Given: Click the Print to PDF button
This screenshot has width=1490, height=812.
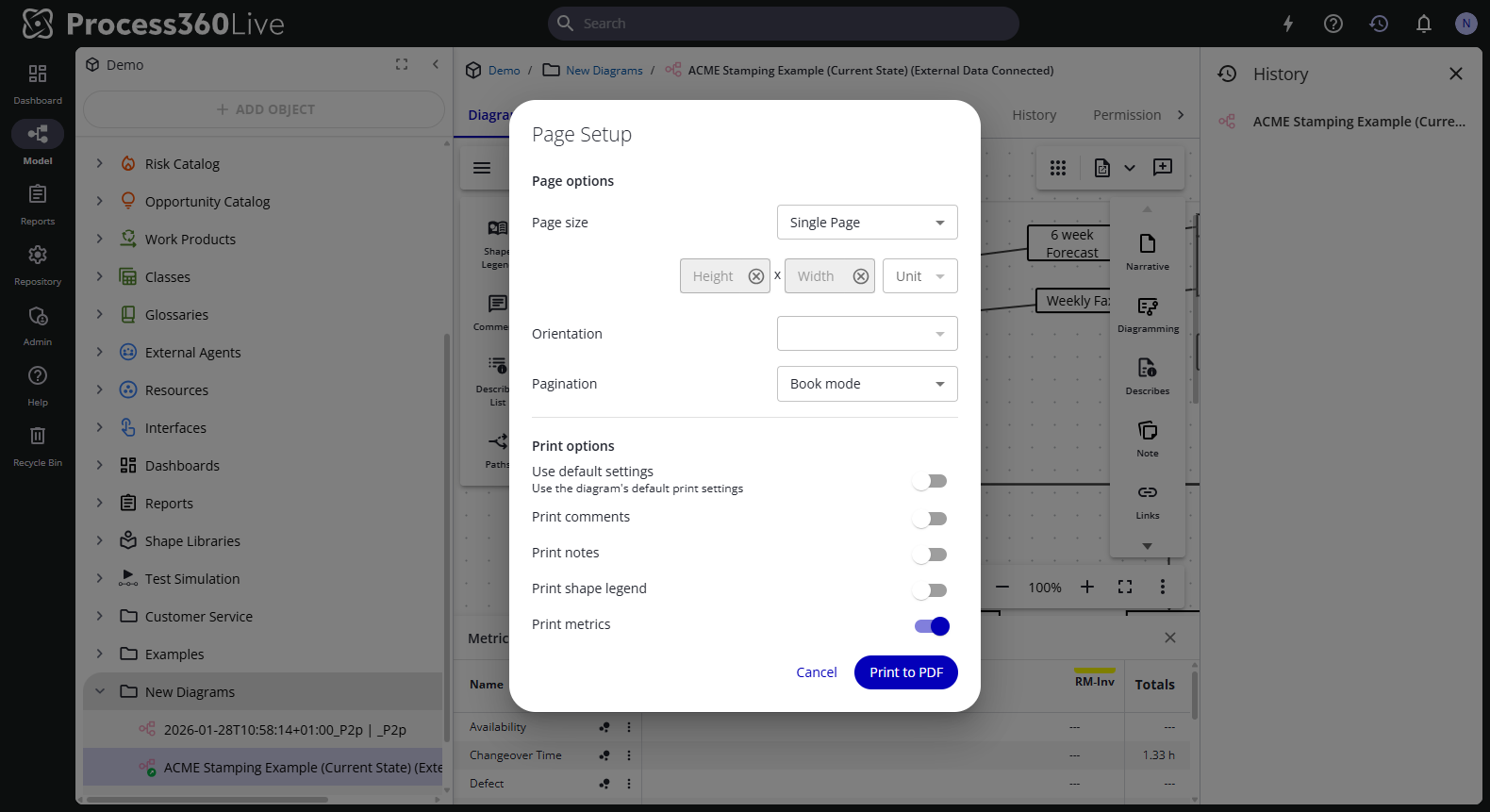Looking at the screenshot, I should point(906,672).
